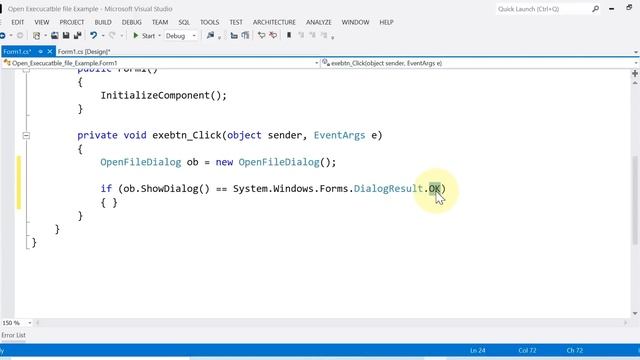The image size is (640, 360).
Task: Click the Decrease Indent toolbar icon
Action: pyautogui.click(x=234, y=36)
